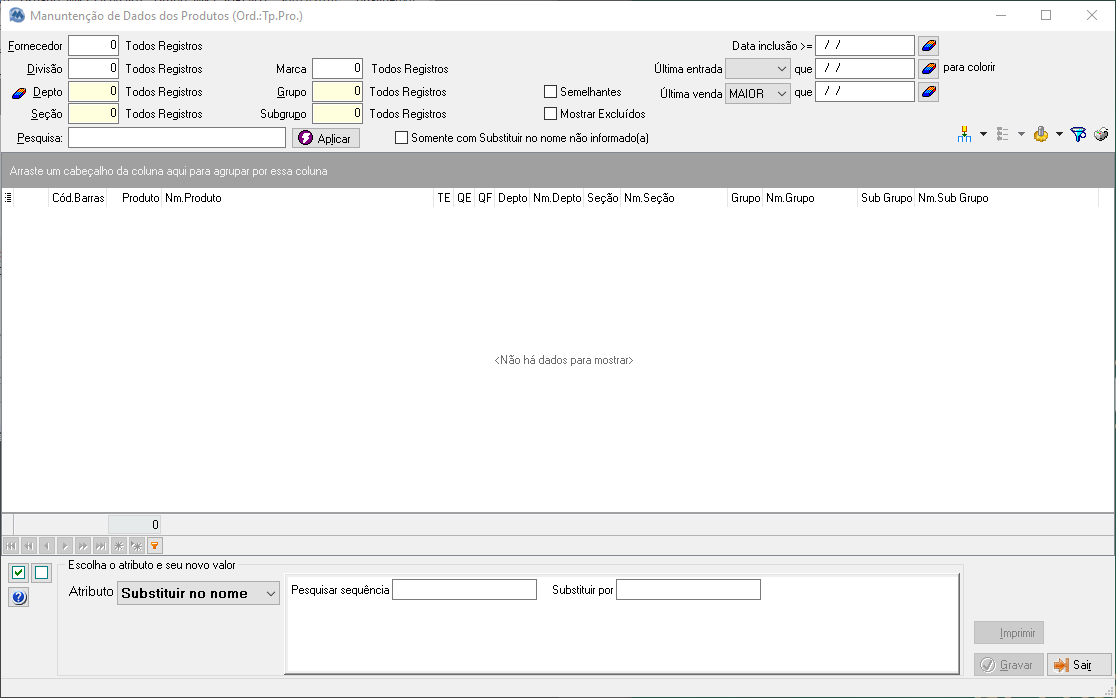
Task: Click the Data inclusão date field
Action: pyautogui.click(x=865, y=46)
